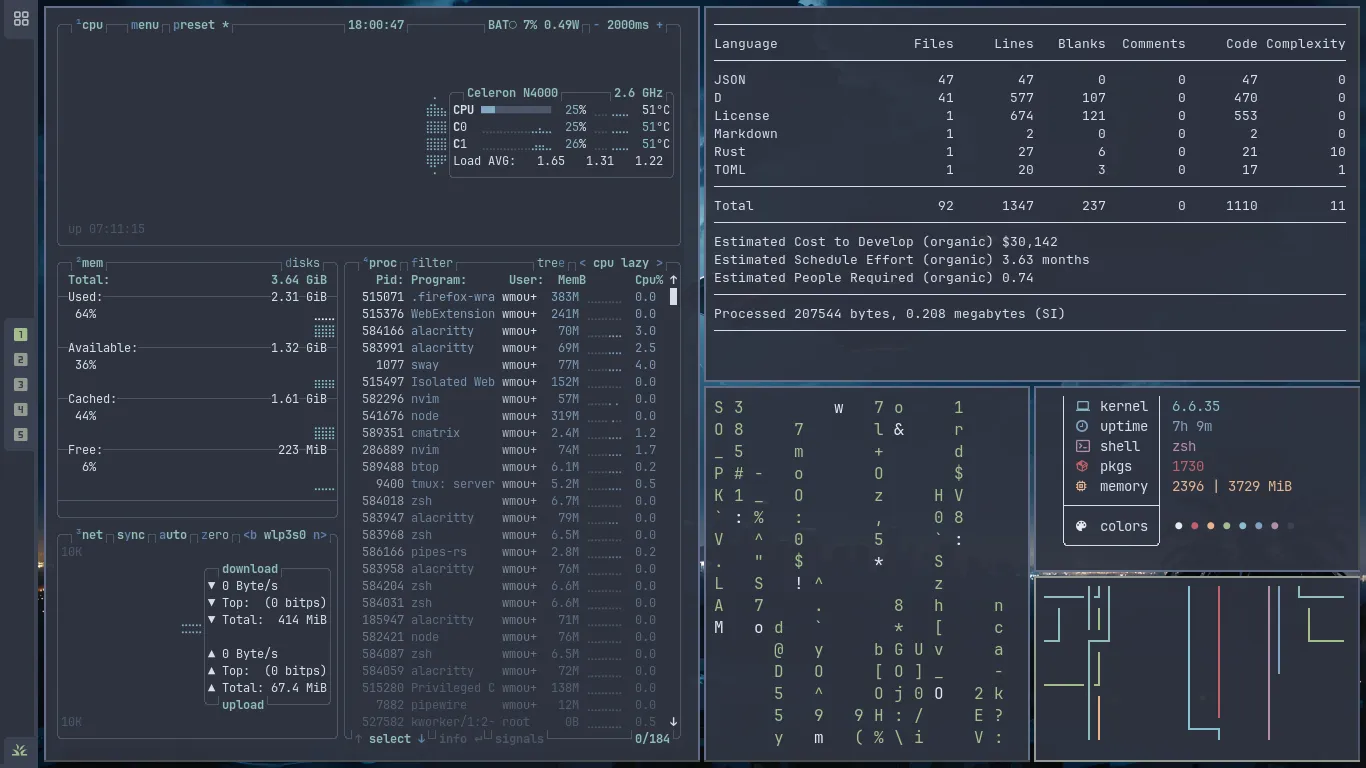
Task: Switch to previous network interface <b
Action: coord(250,535)
